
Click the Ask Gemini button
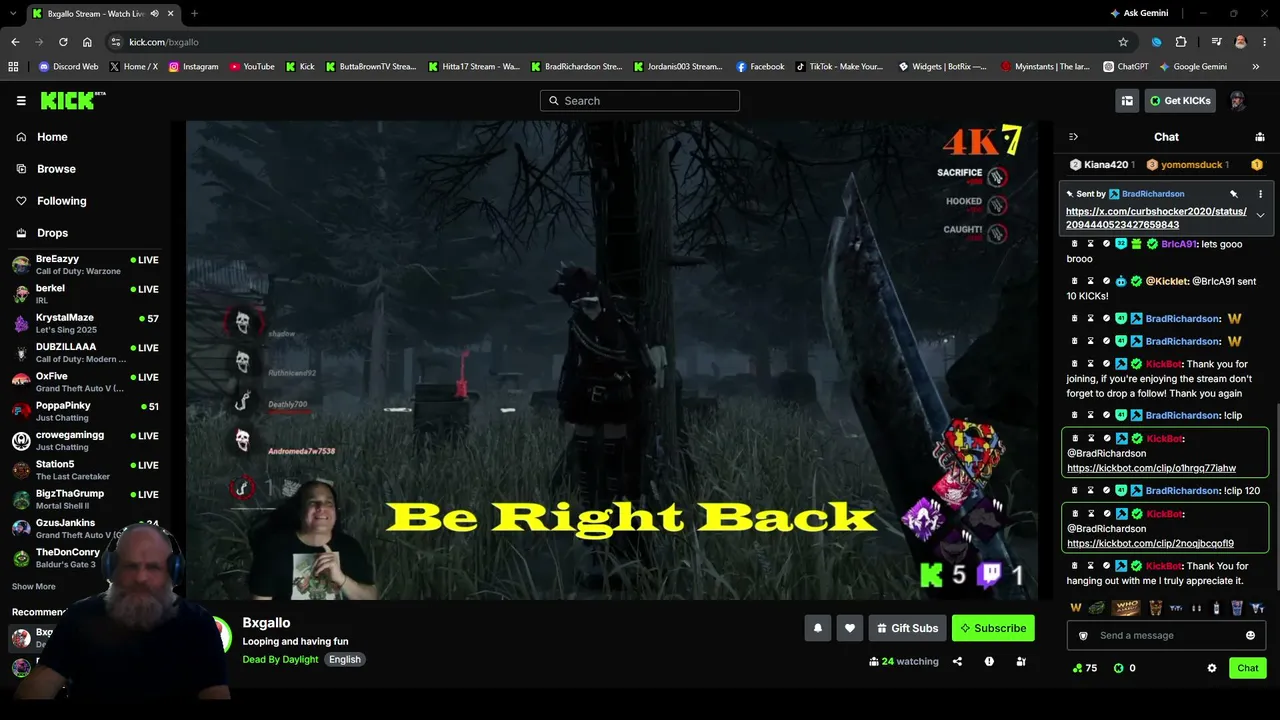(x=1139, y=14)
